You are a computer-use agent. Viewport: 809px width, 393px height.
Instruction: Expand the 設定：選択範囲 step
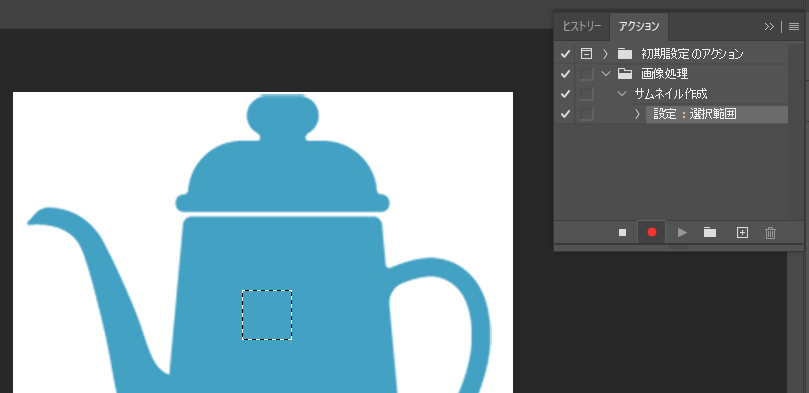637,114
